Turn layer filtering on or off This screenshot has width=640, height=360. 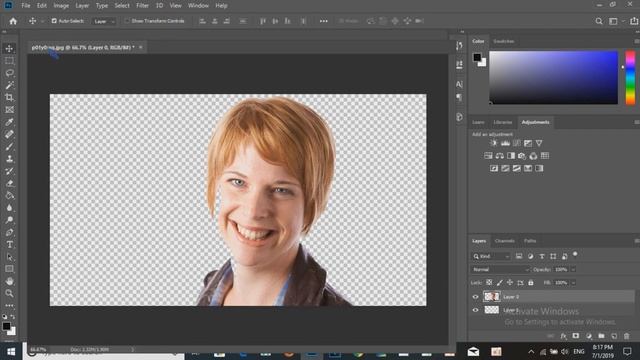tap(575, 255)
